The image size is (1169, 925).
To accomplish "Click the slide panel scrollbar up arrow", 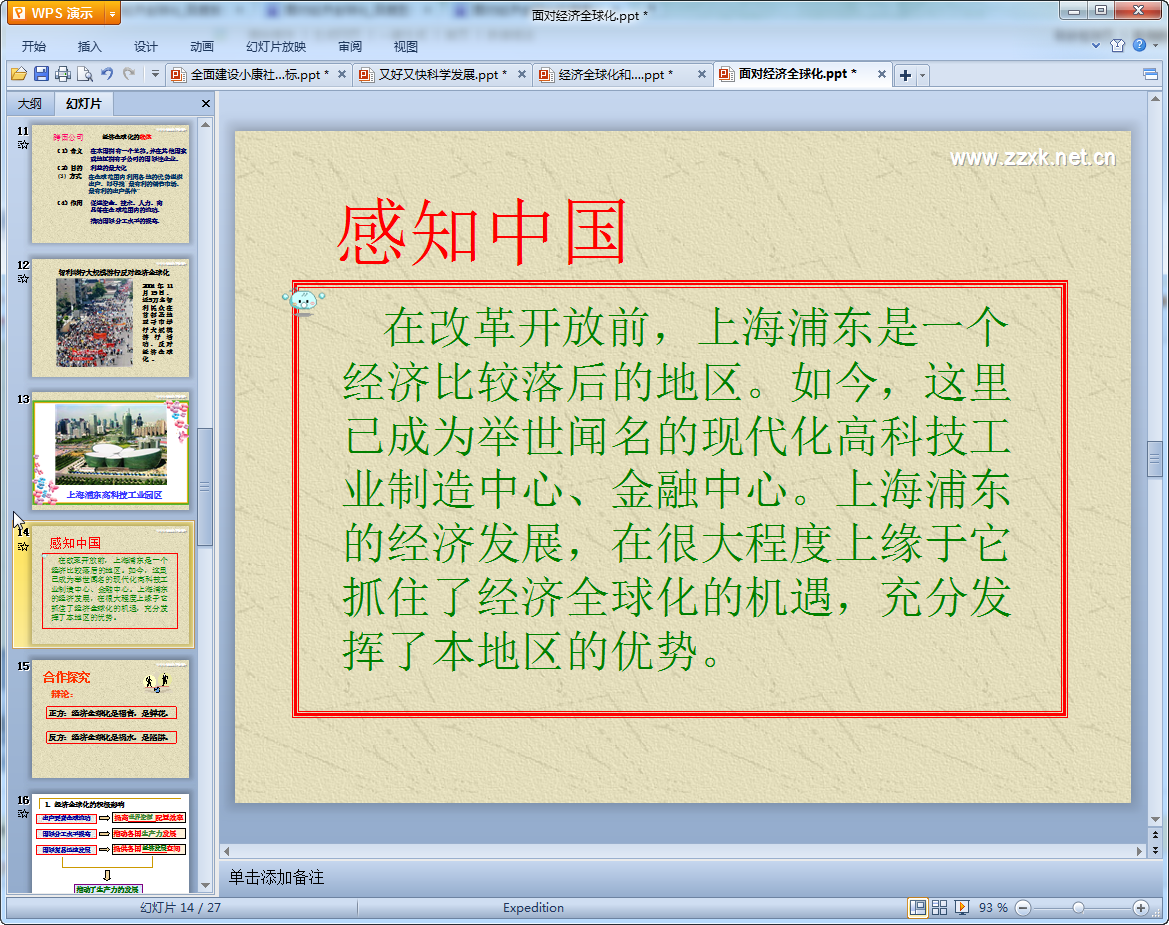I will click(x=205, y=124).
